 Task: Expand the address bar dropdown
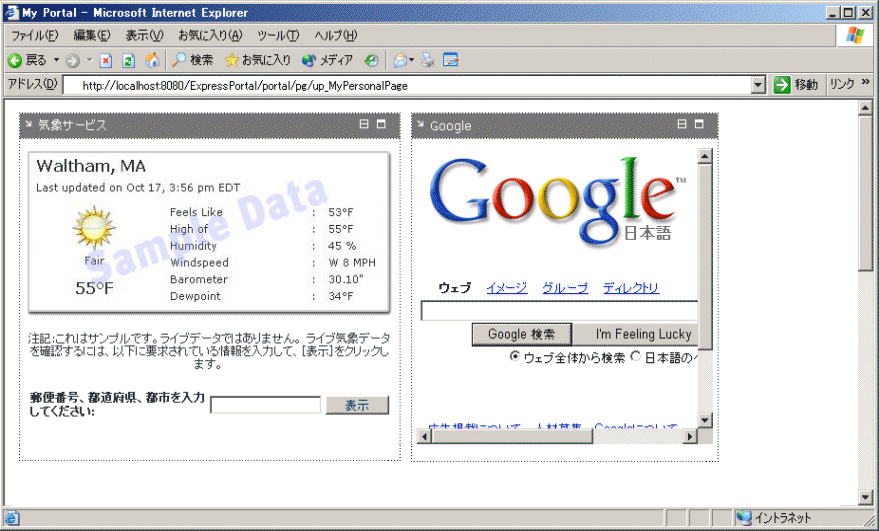tap(758, 85)
